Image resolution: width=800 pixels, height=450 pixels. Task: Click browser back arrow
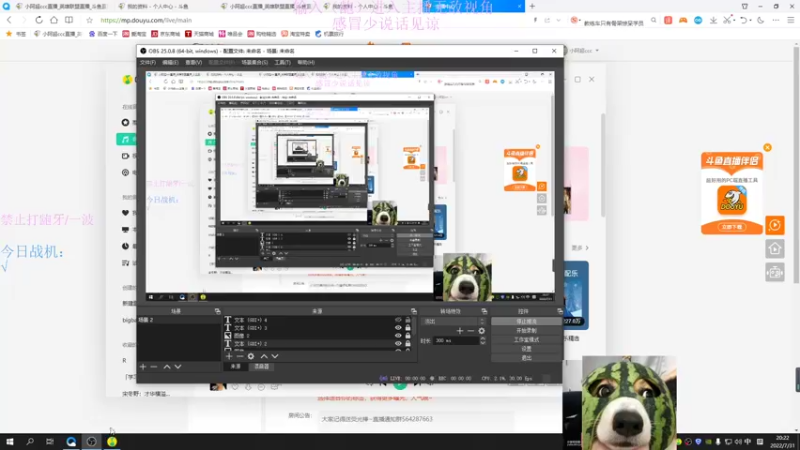tap(9, 20)
